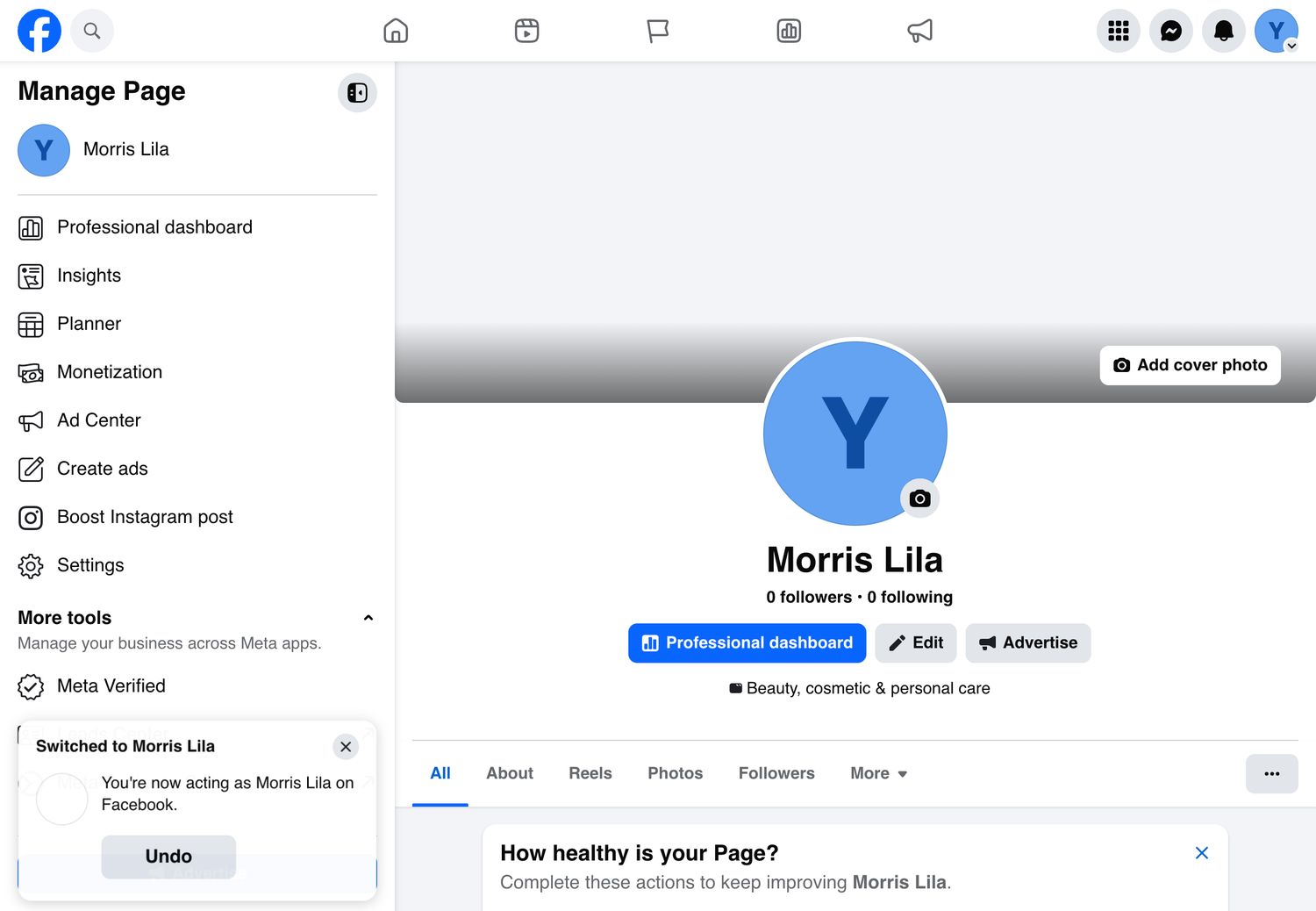Click the Facebook logo
The width and height of the screenshot is (1316, 911).
pyautogui.click(x=39, y=31)
